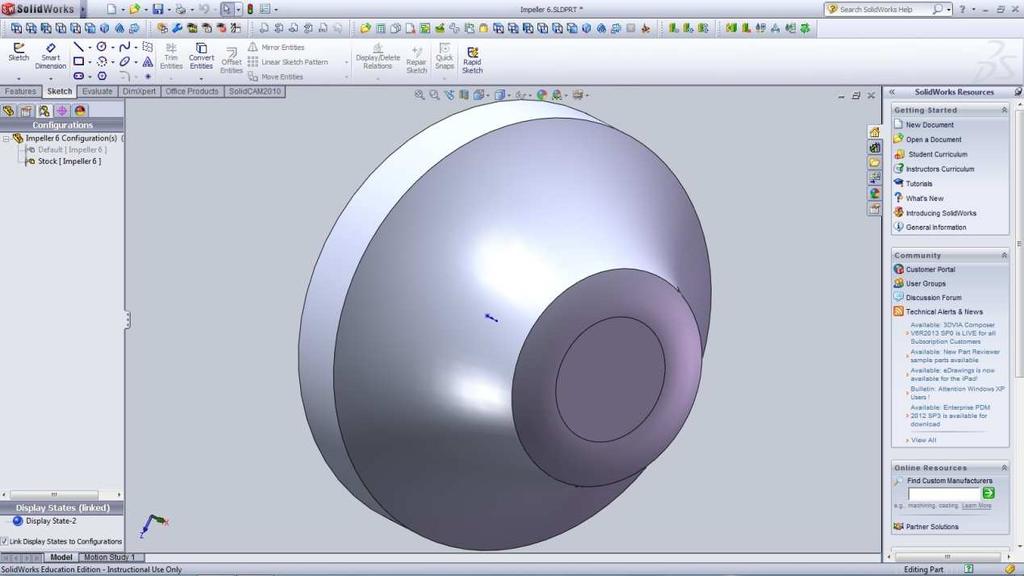Image resolution: width=1024 pixels, height=576 pixels.
Task: Toggle Link Display States to Configurations checkbox
Action: click(5, 541)
